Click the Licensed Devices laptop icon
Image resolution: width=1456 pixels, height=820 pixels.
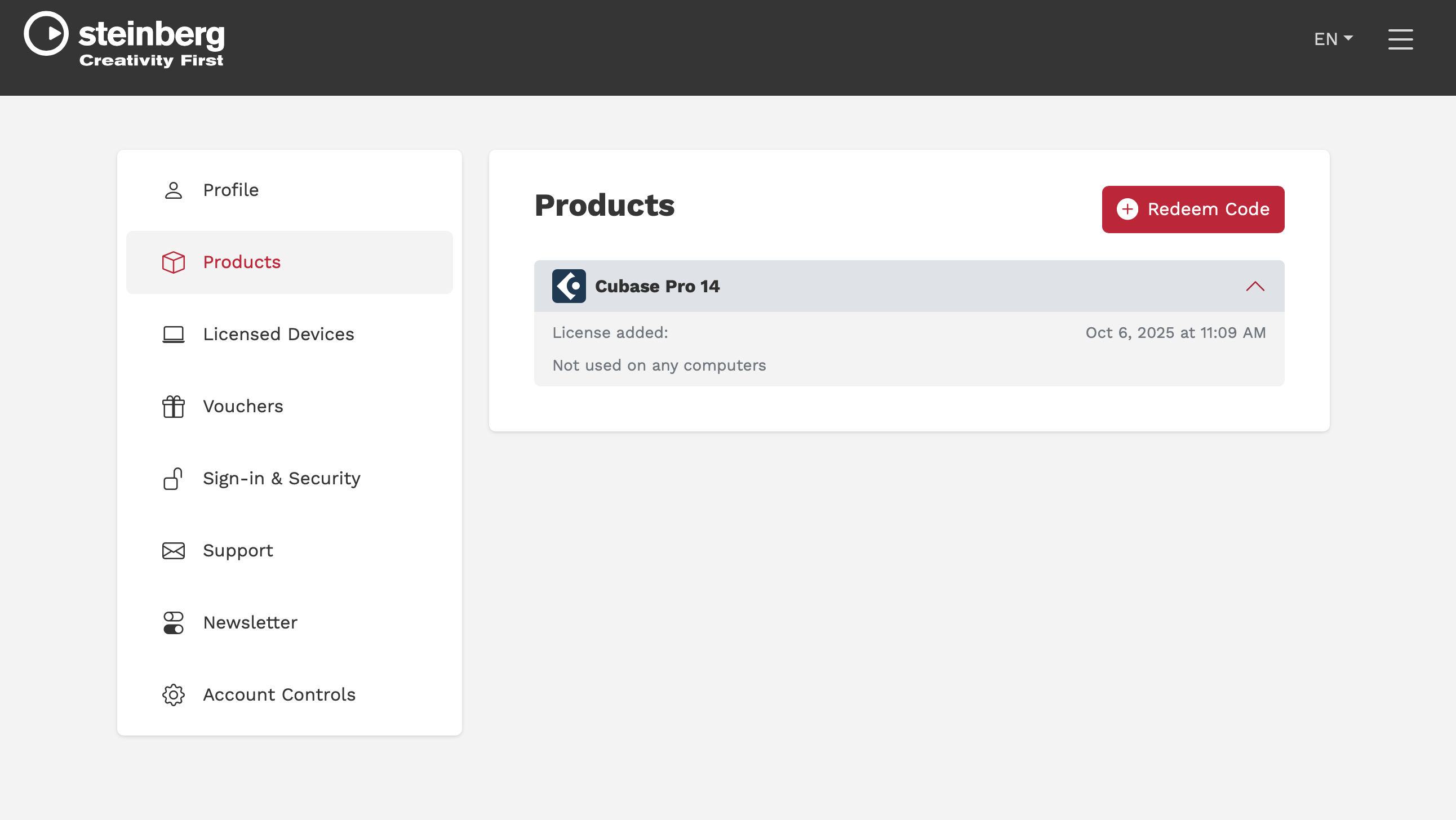[x=173, y=335]
